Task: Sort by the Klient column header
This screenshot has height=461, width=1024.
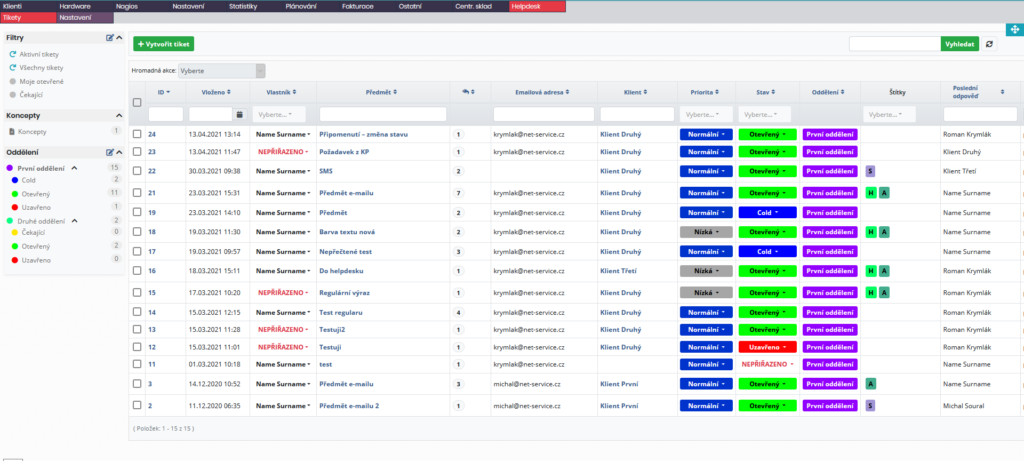Action: coord(633,93)
